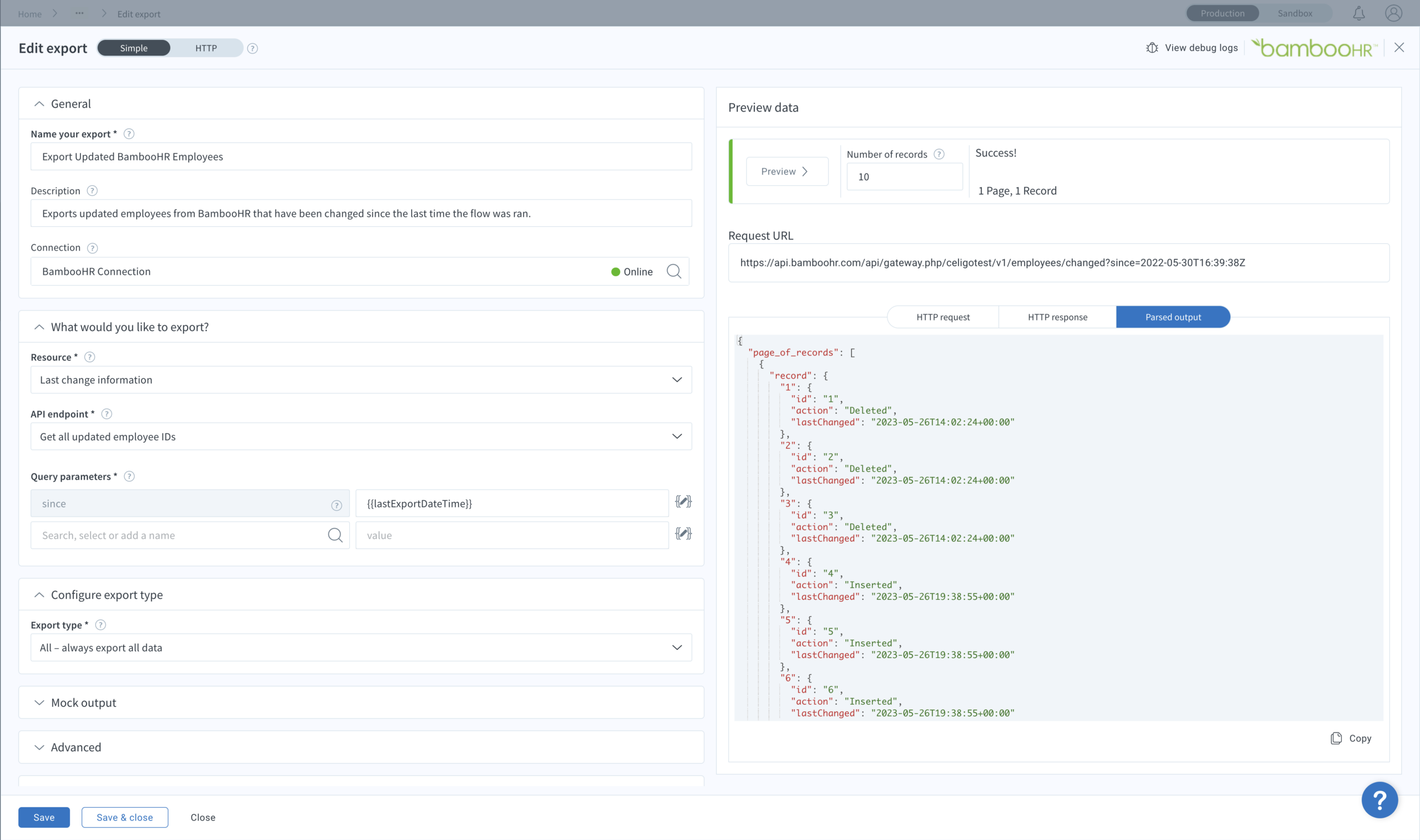Click the debug logs settings icon
Screen dimensions: 1420x840
pyautogui.click(x=1152, y=47)
